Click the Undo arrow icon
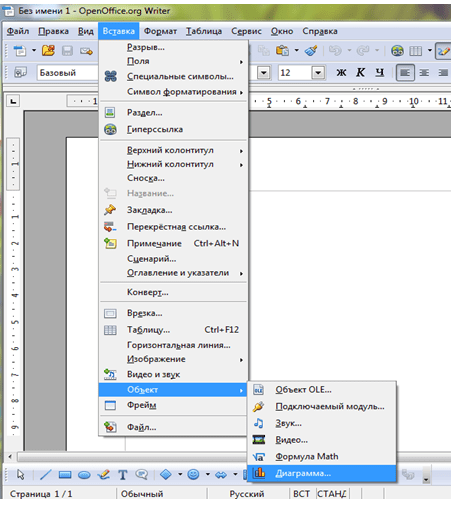 pos(335,51)
